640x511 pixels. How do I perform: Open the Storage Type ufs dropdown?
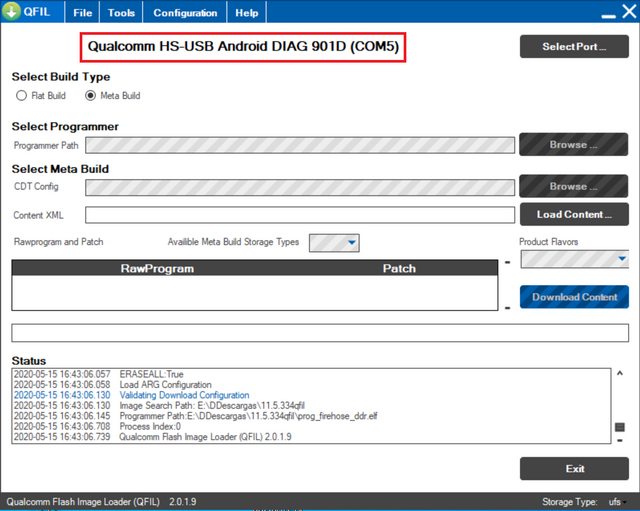(618, 502)
